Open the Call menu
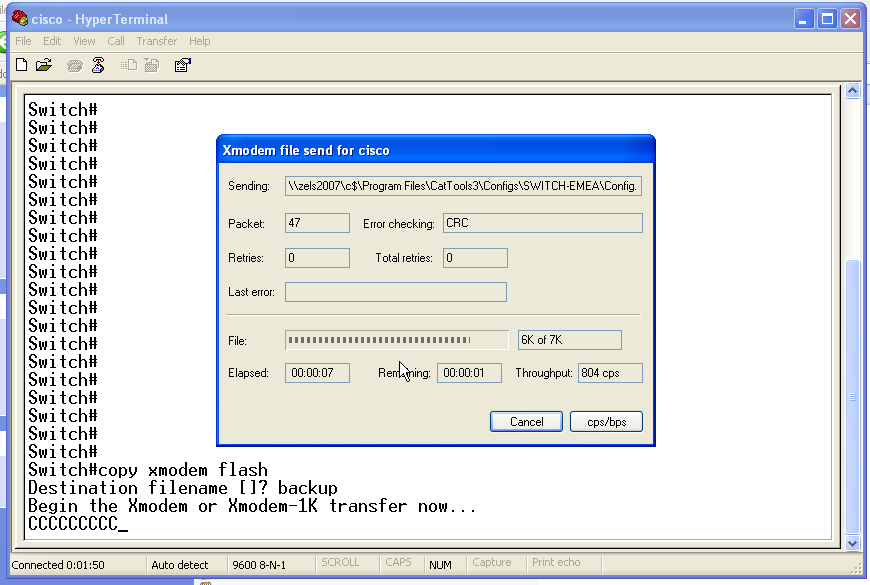Viewport: 870px width, 585px height. (116, 41)
